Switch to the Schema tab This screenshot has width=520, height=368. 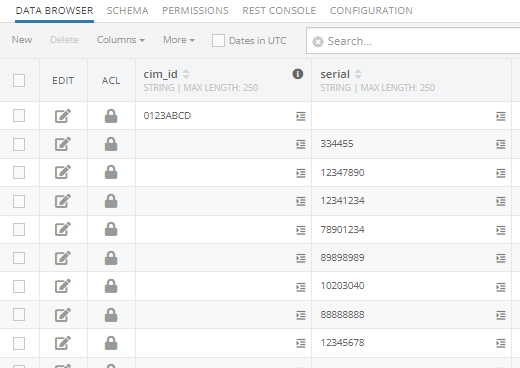point(127,11)
